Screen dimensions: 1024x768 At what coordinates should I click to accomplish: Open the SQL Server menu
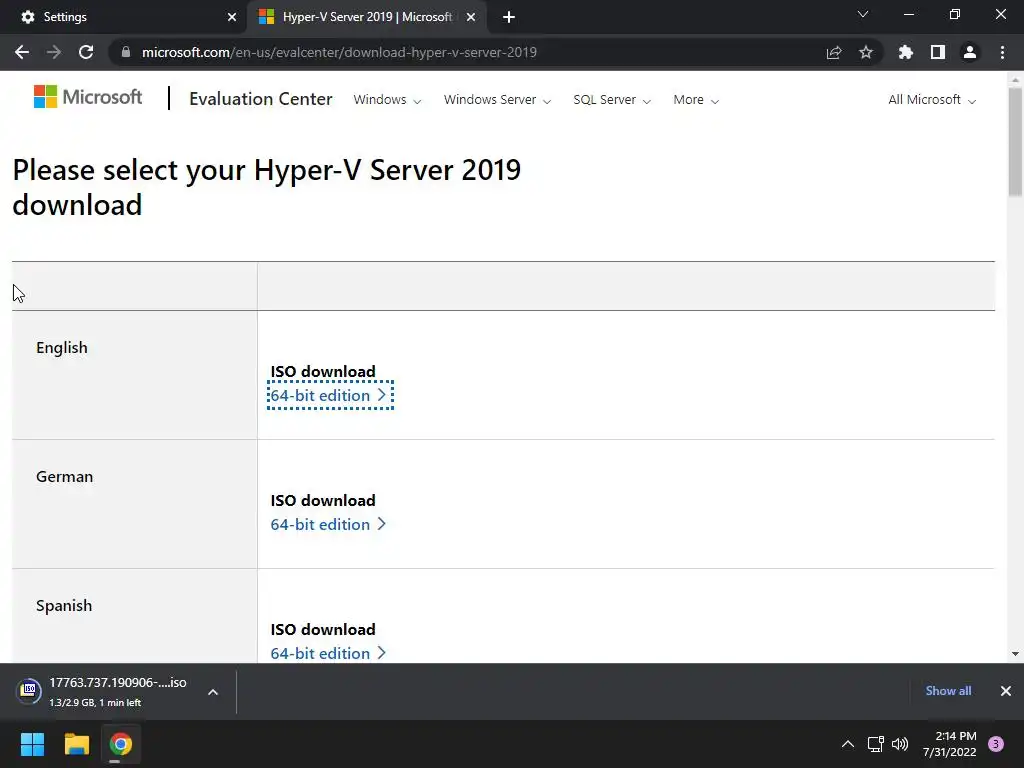pyautogui.click(x=612, y=100)
